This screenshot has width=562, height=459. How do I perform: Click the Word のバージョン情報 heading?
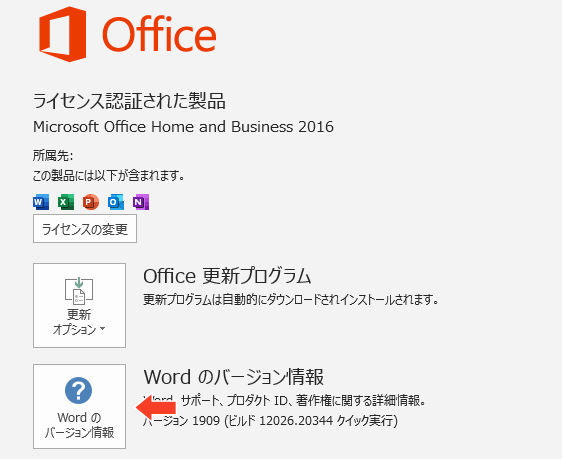[x=234, y=377]
